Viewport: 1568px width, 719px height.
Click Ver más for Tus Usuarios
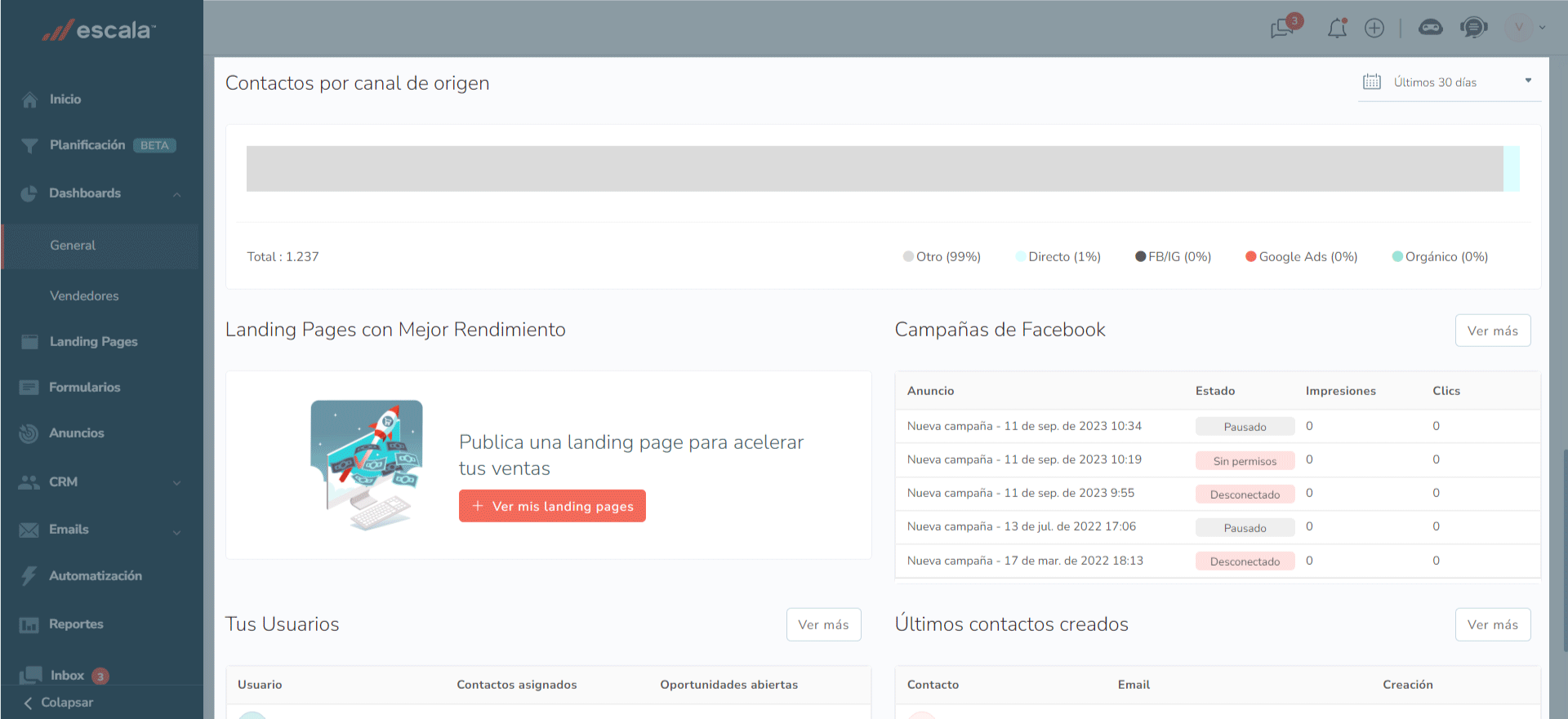coord(823,624)
